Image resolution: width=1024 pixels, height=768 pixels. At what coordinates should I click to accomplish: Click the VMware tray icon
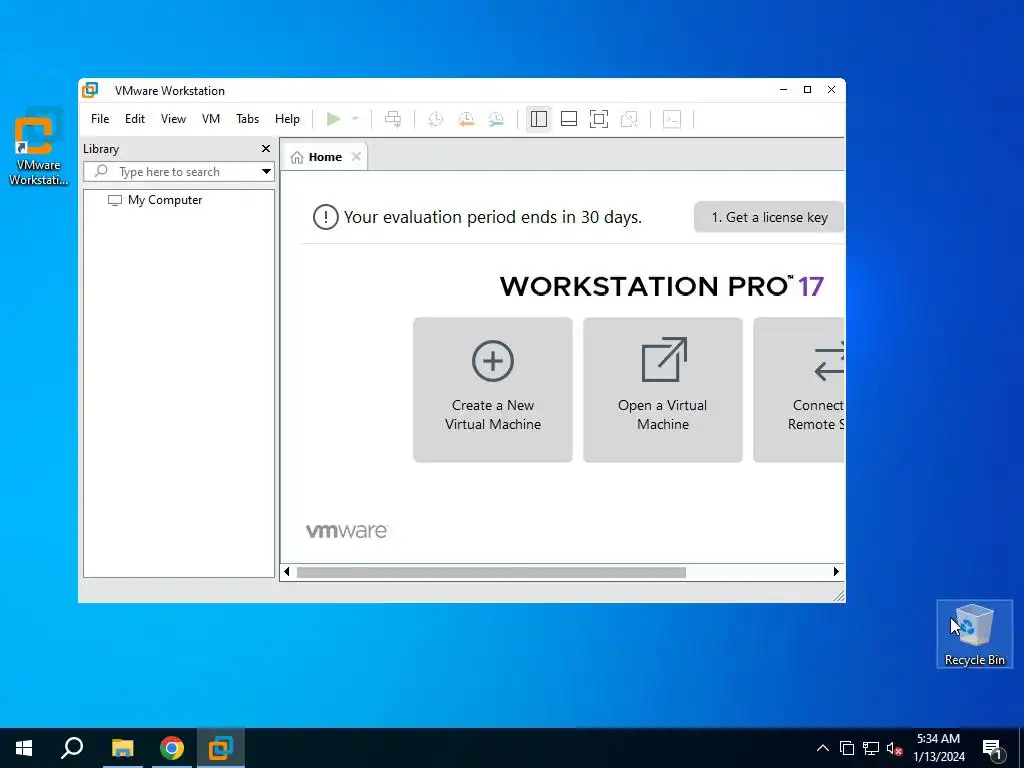(847, 748)
